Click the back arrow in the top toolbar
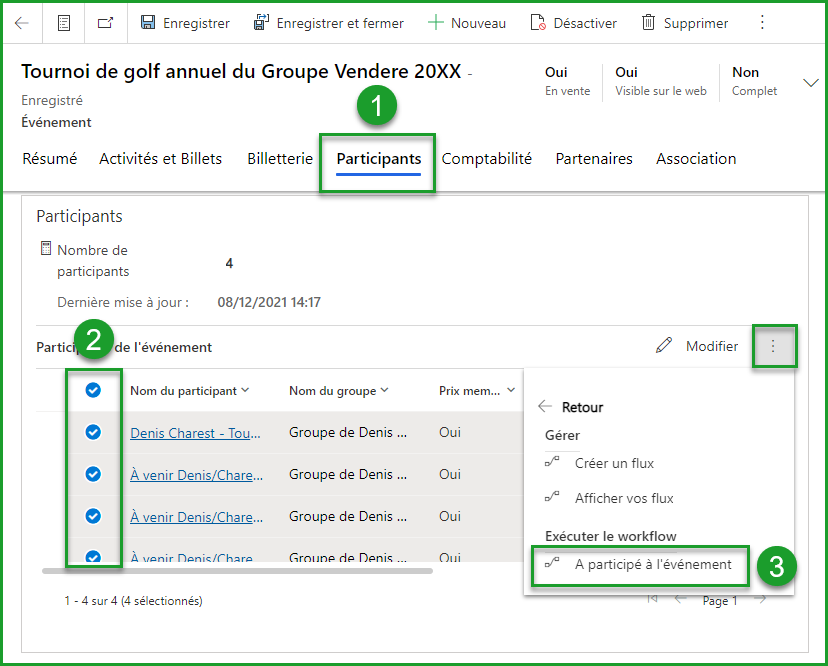This screenshot has width=828, height=666. click(x=22, y=23)
